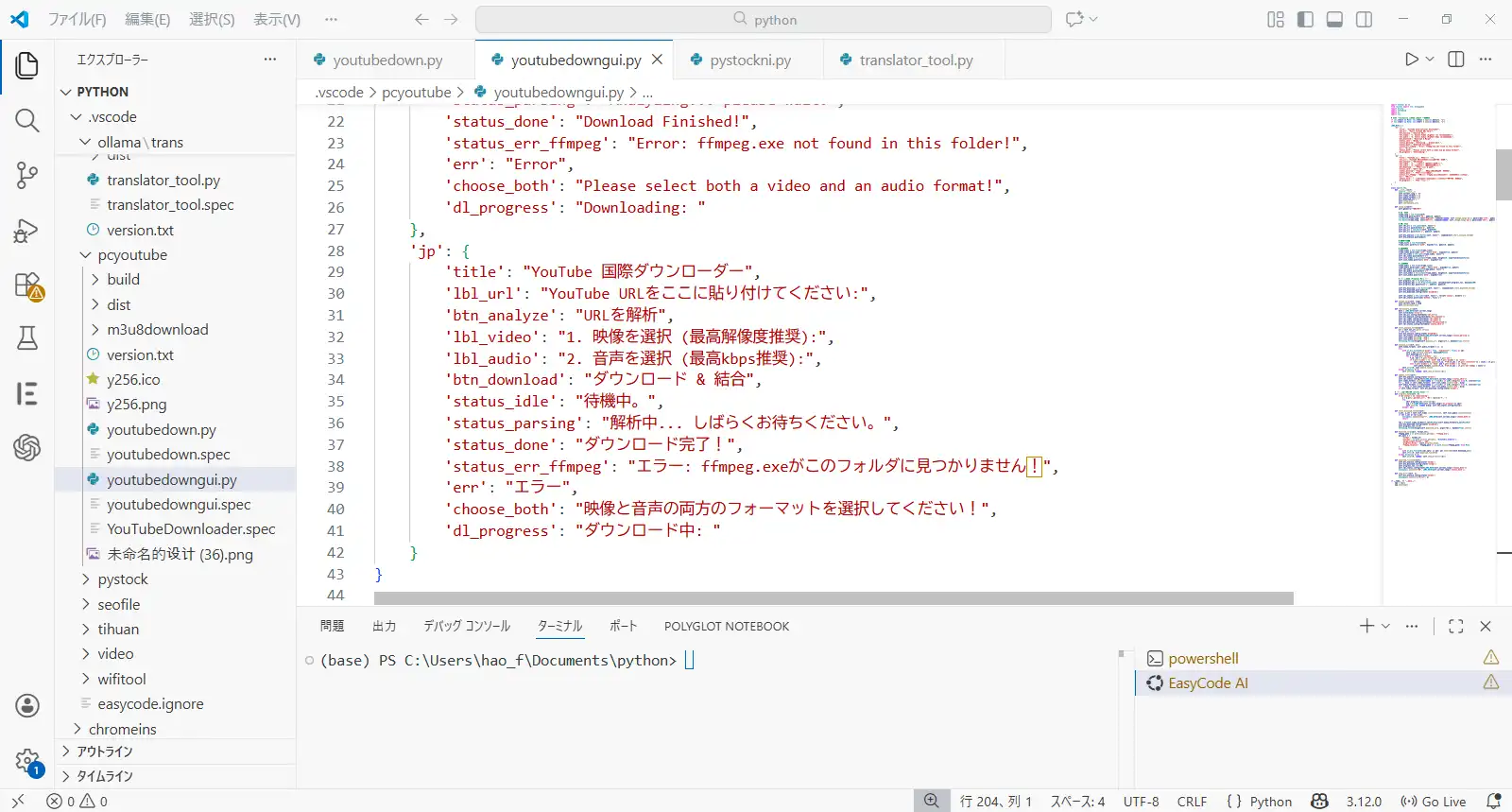Open the 編集(E) menu
1512x812 pixels.
[x=147, y=19]
